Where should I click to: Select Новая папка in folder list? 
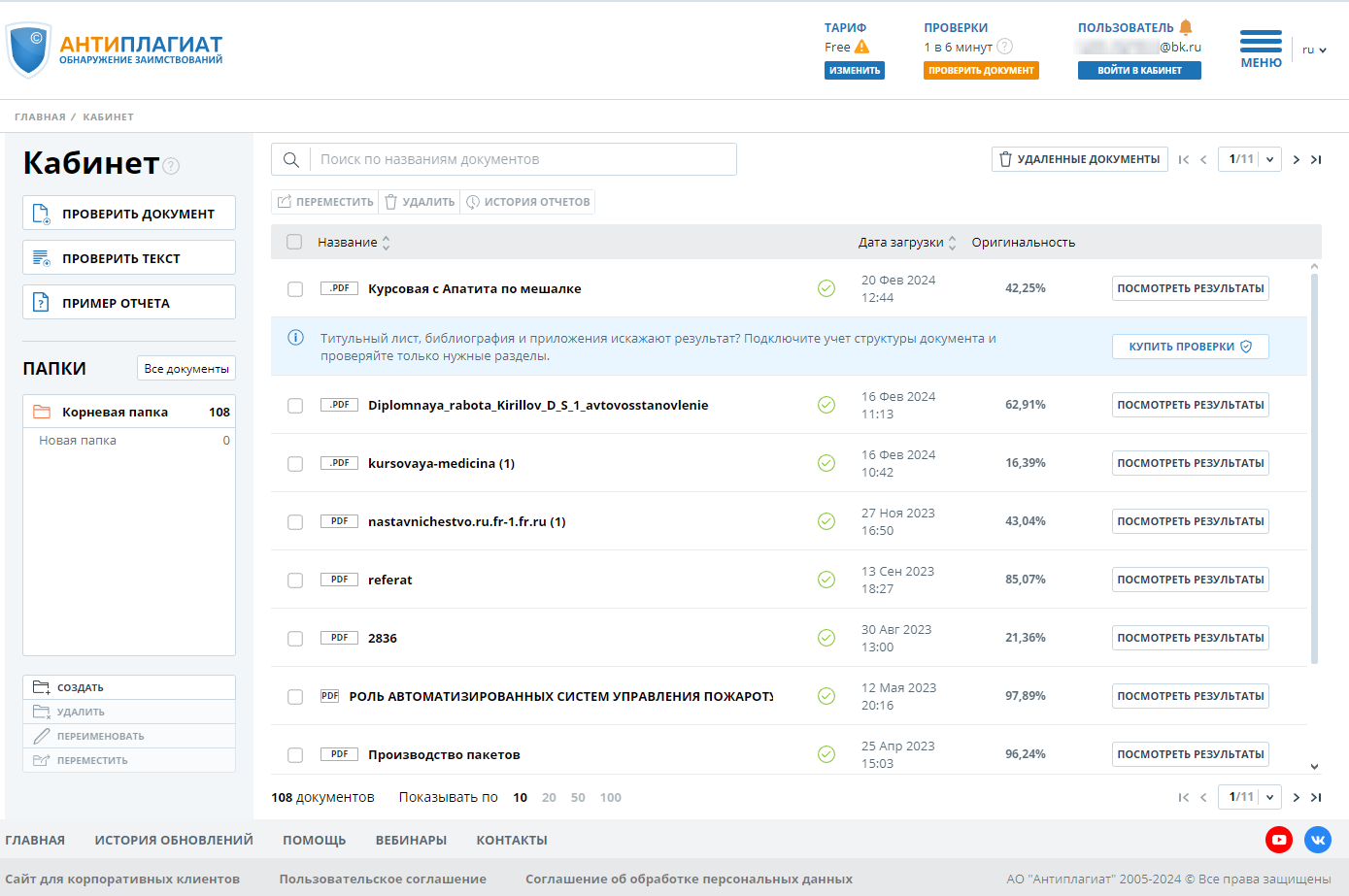point(129,441)
